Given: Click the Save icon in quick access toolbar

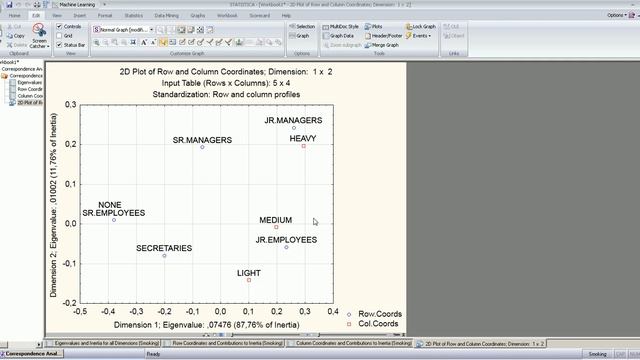Looking at the screenshot, I should [x=9, y=4].
